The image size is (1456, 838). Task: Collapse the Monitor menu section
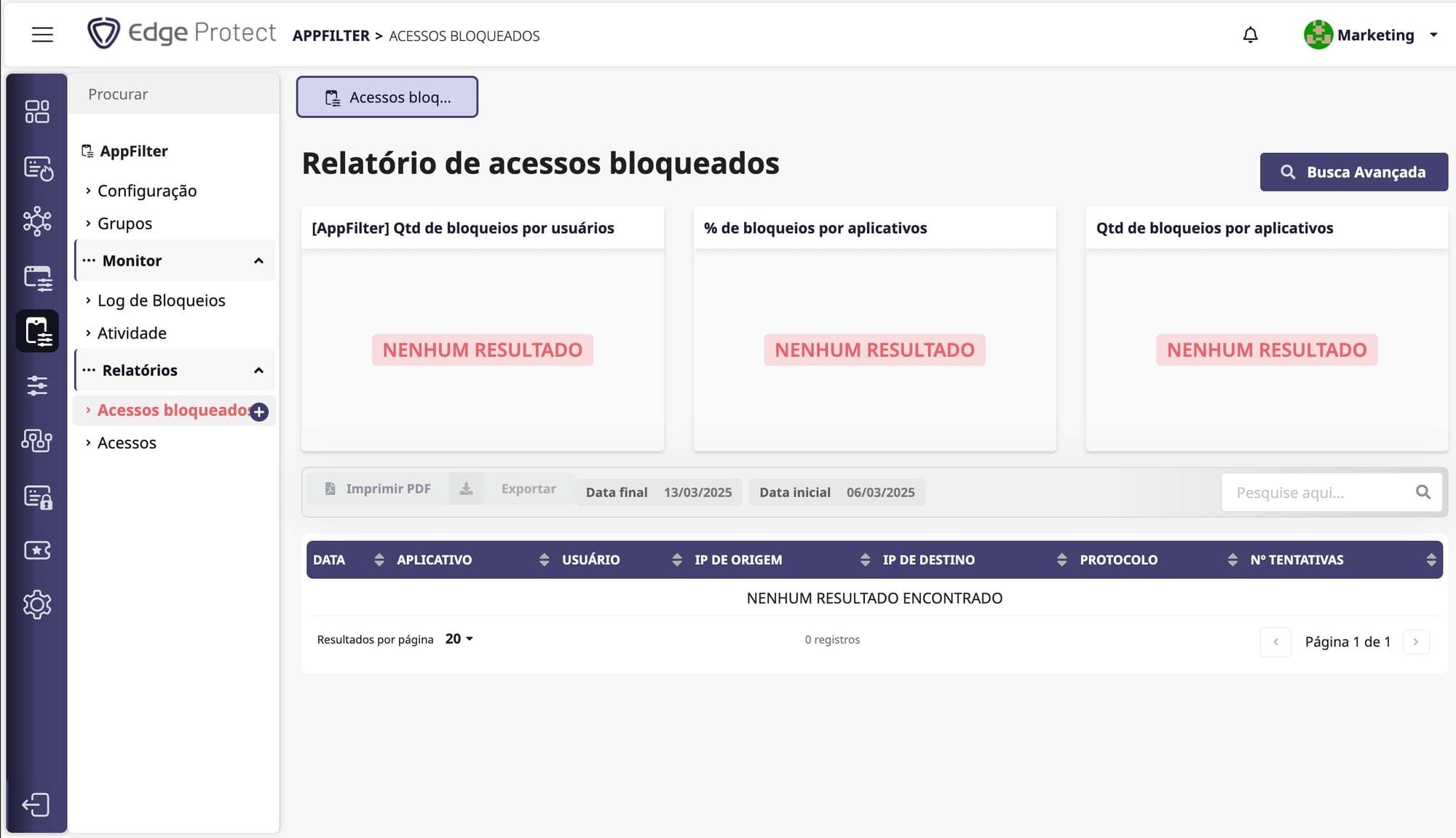258,261
